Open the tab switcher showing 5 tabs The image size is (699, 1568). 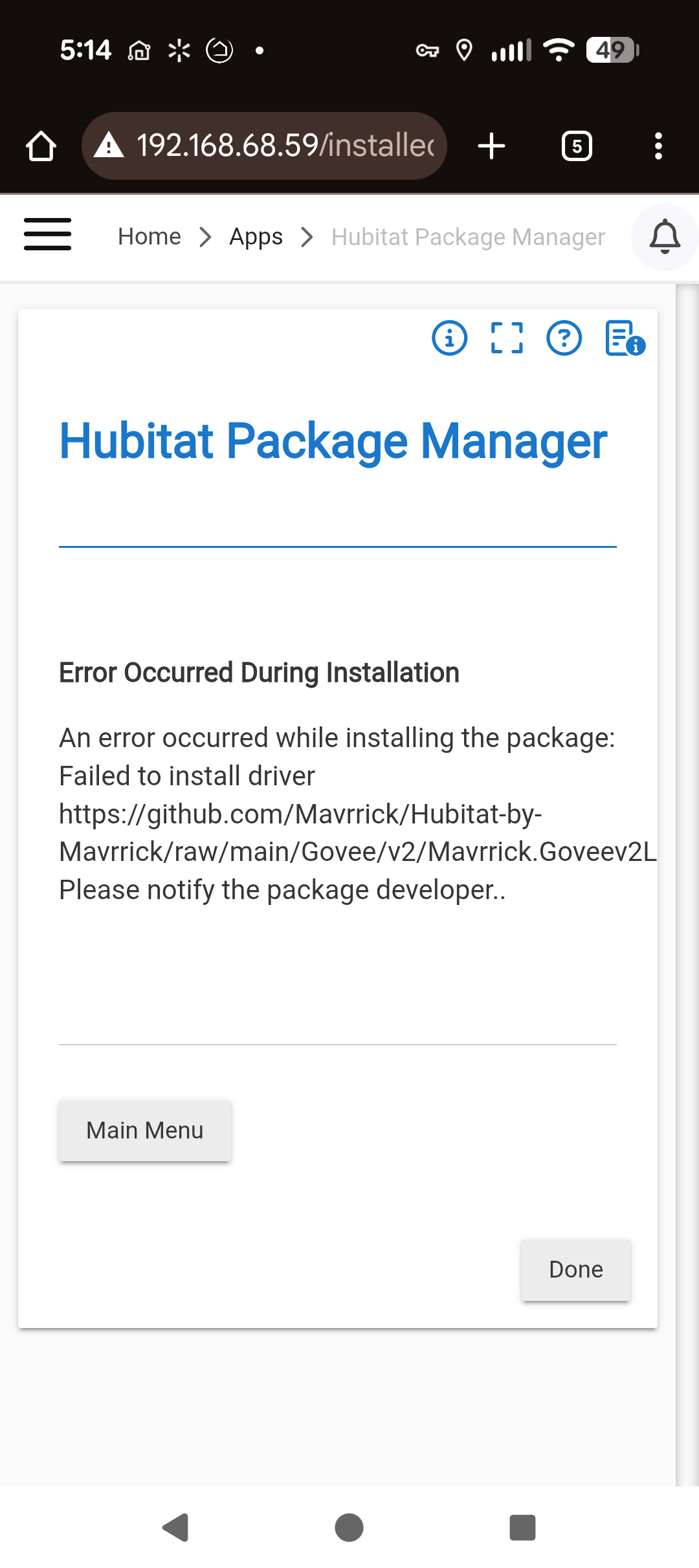pos(576,146)
